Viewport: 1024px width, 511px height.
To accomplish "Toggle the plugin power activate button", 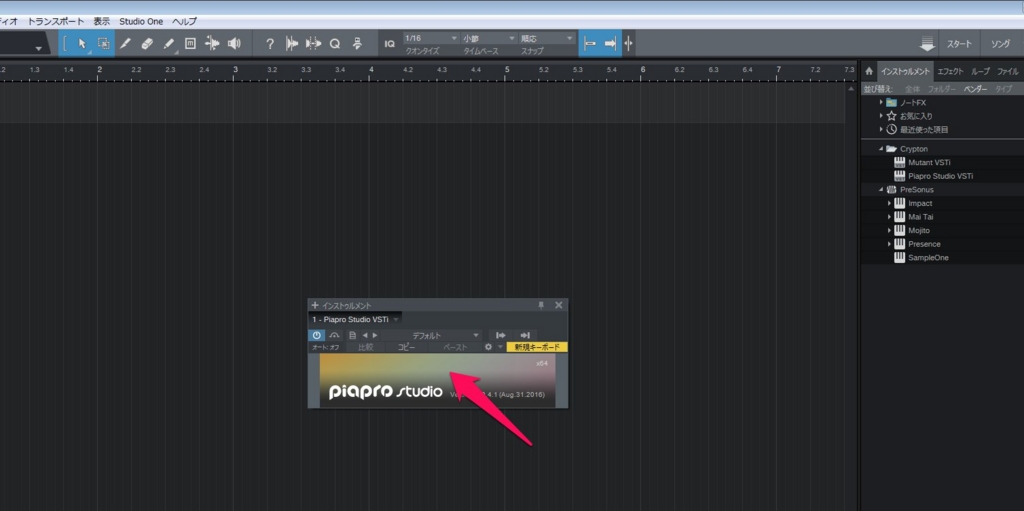I will coord(317,335).
